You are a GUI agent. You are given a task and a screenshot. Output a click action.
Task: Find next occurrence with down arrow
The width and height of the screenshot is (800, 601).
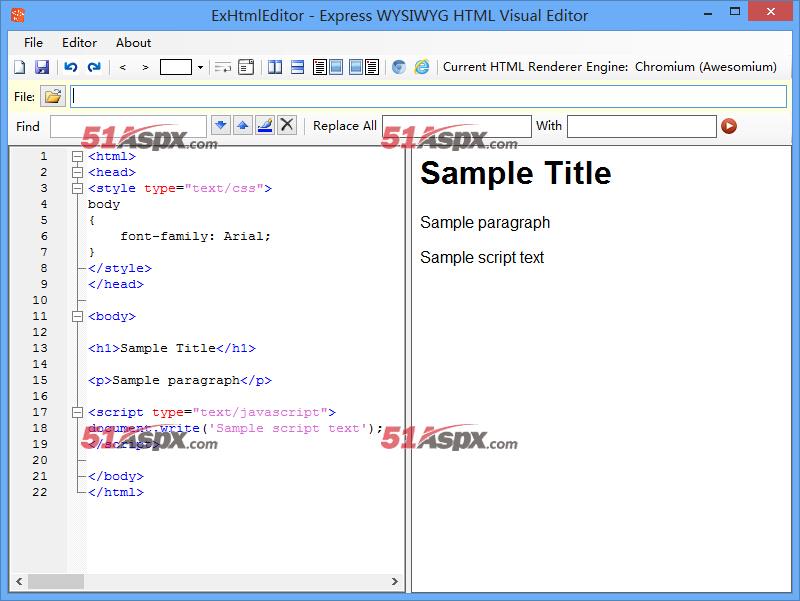(220, 125)
